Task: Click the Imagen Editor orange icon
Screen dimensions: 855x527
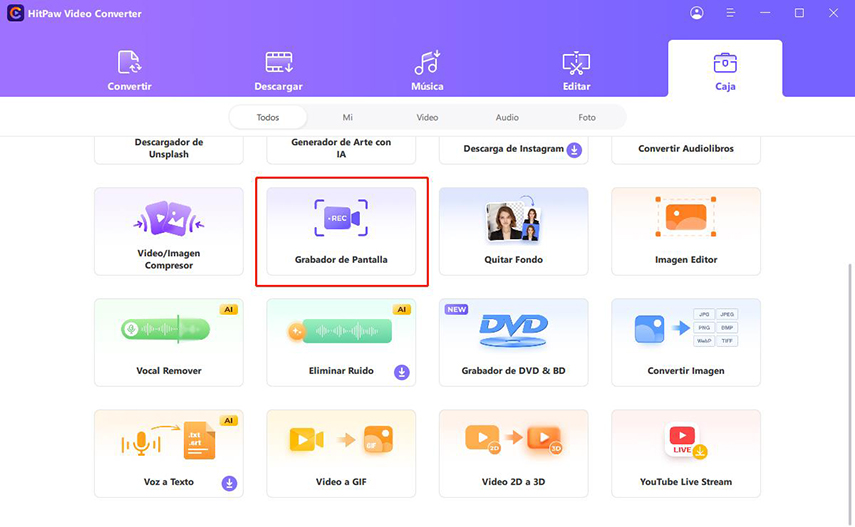Action: click(686, 217)
